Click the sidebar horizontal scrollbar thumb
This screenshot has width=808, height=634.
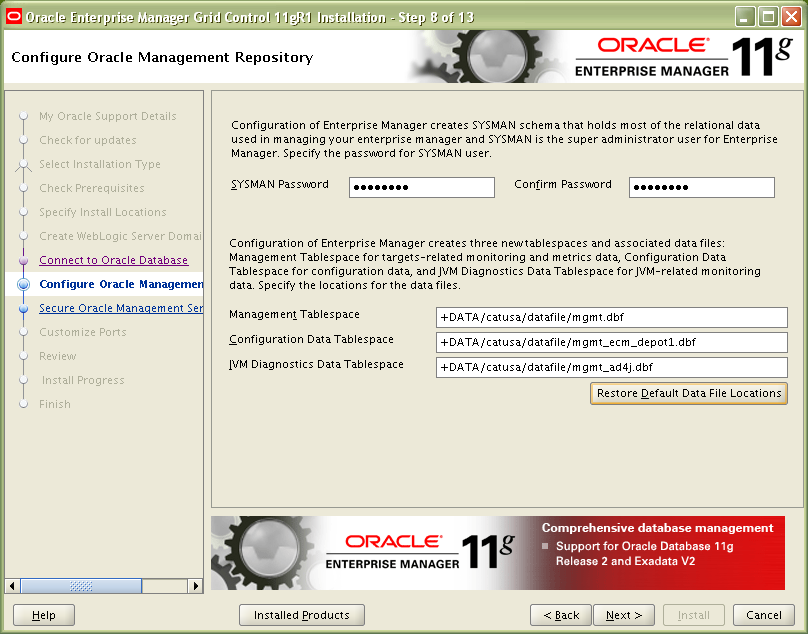click(81, 586)
